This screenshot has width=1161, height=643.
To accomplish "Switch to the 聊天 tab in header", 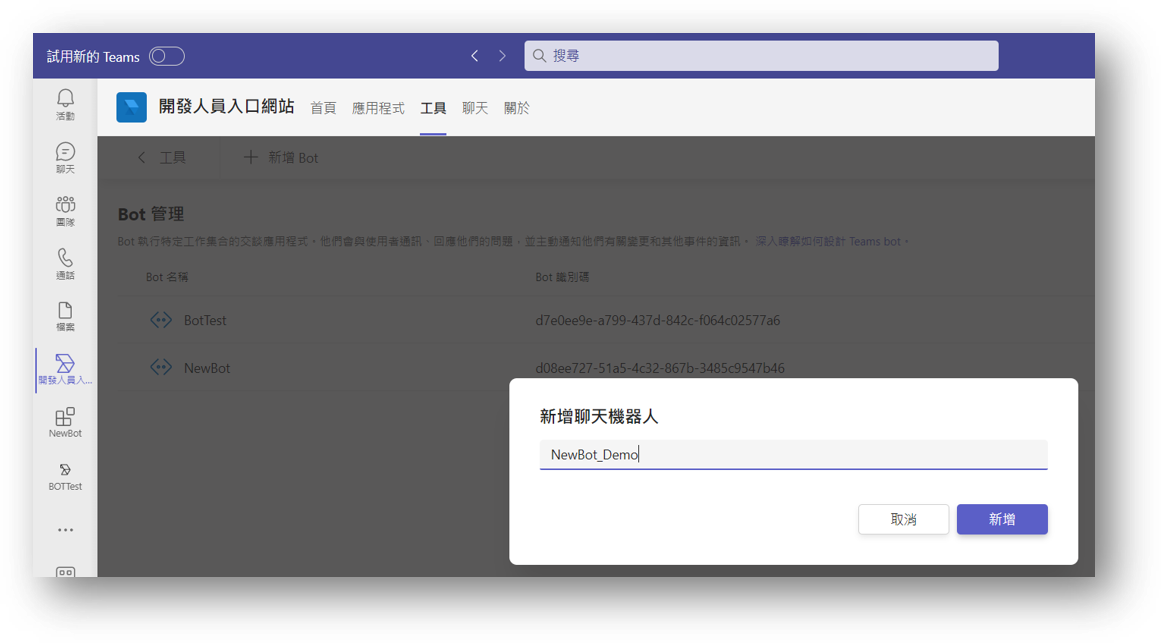I will pyautogui.click(x=475, y=108).
